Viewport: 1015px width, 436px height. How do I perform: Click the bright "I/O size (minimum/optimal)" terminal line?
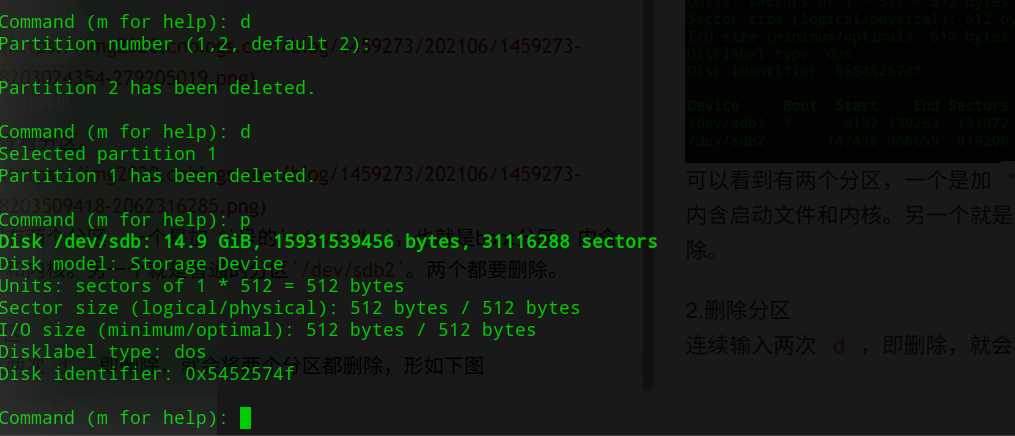pyautogui.click(x=268, y=330)
